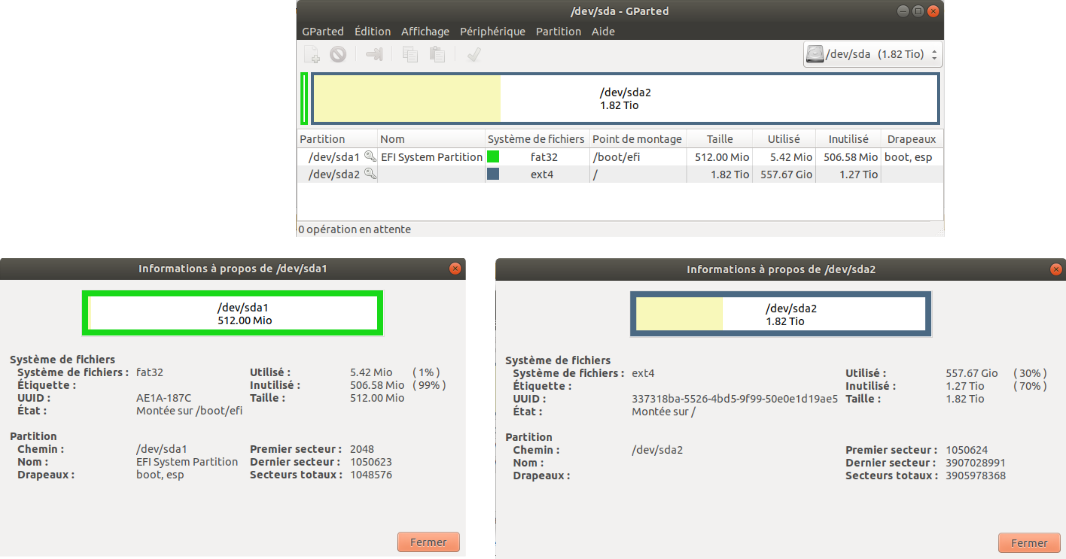Click the hard disk icon in device selector

tap(814, 54)
